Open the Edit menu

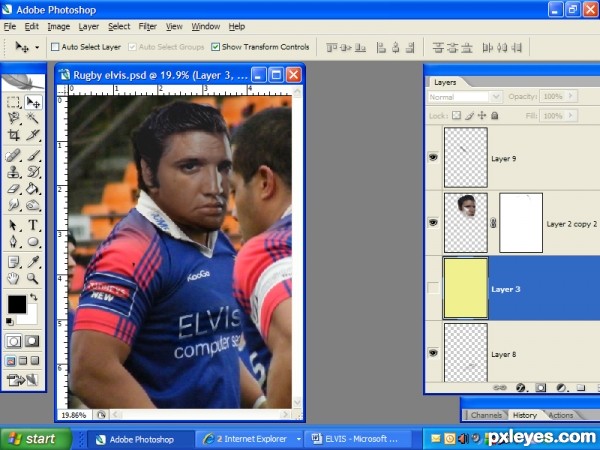[32, 26]
